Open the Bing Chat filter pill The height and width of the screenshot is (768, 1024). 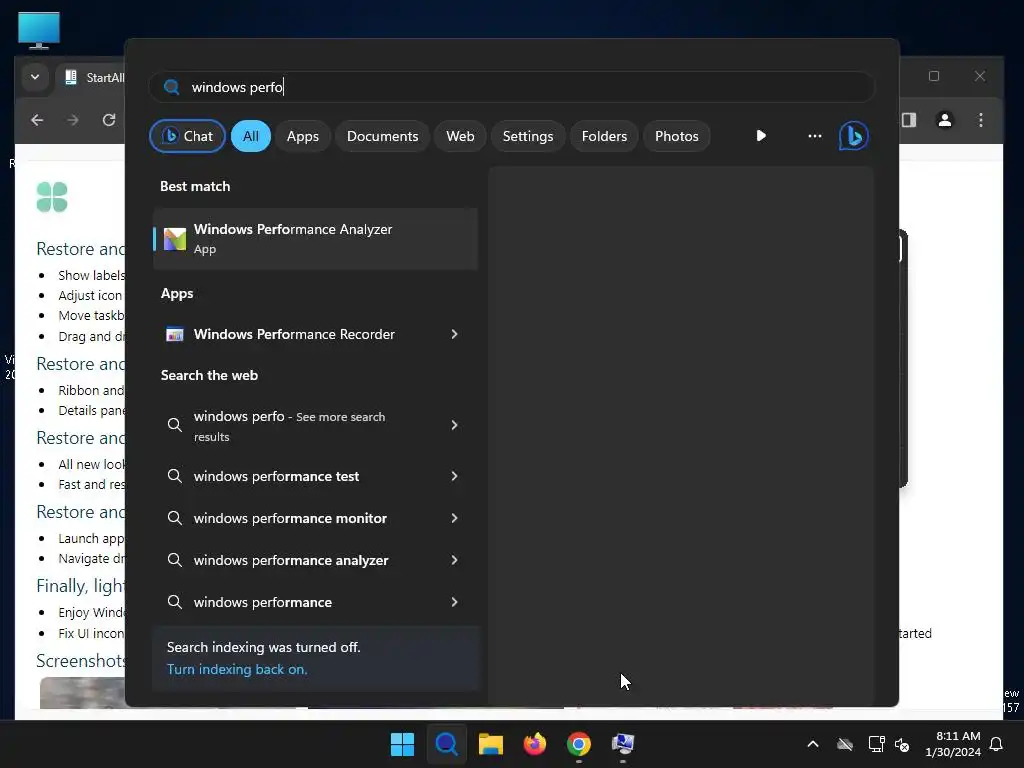click(187, 136)
